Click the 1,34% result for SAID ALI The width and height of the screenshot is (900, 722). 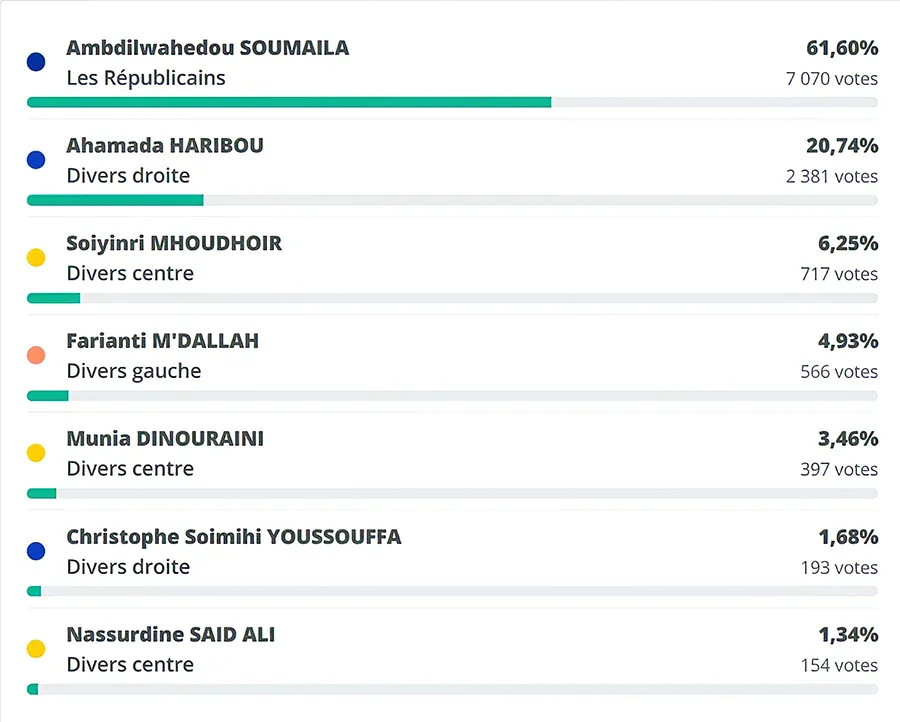tap(848, 634)
